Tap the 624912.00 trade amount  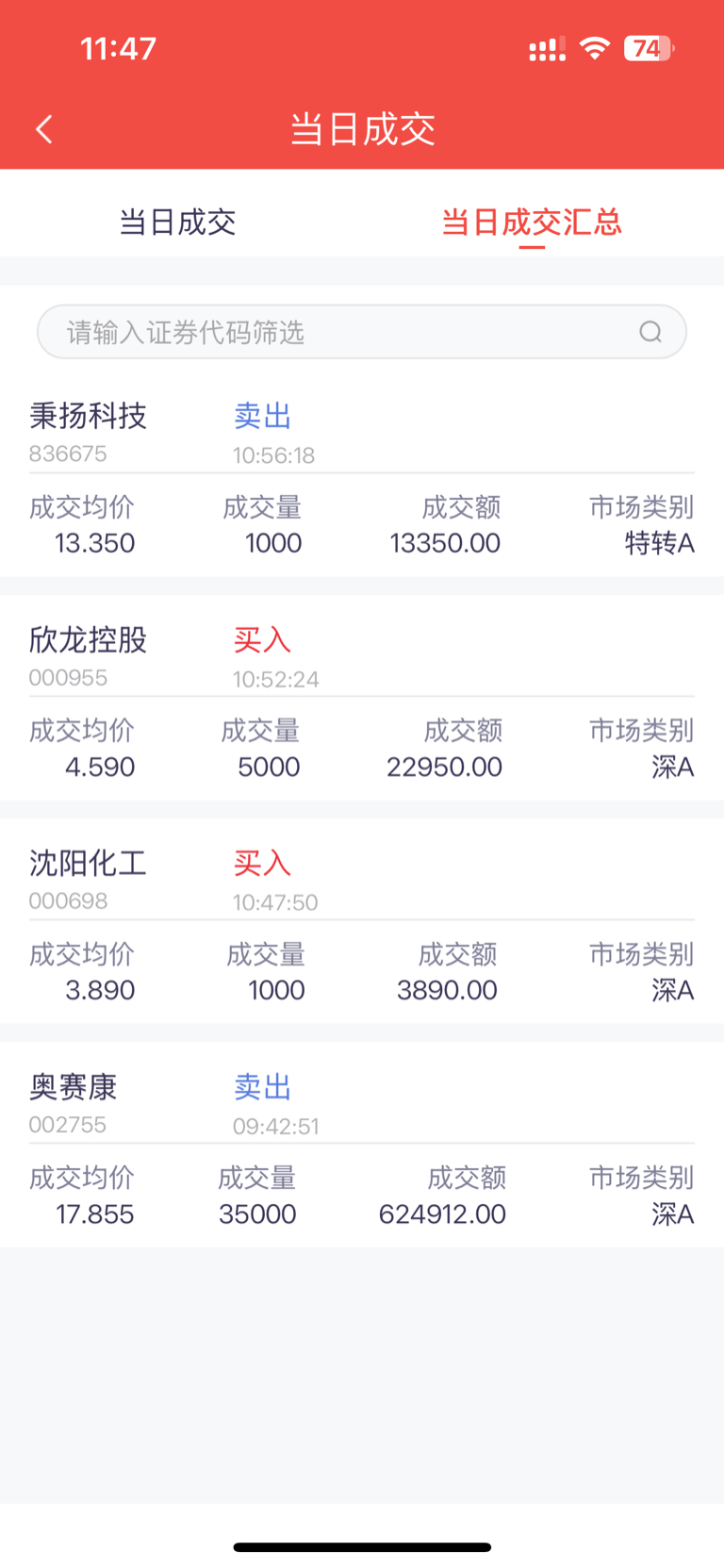[x=442, y=1214]
